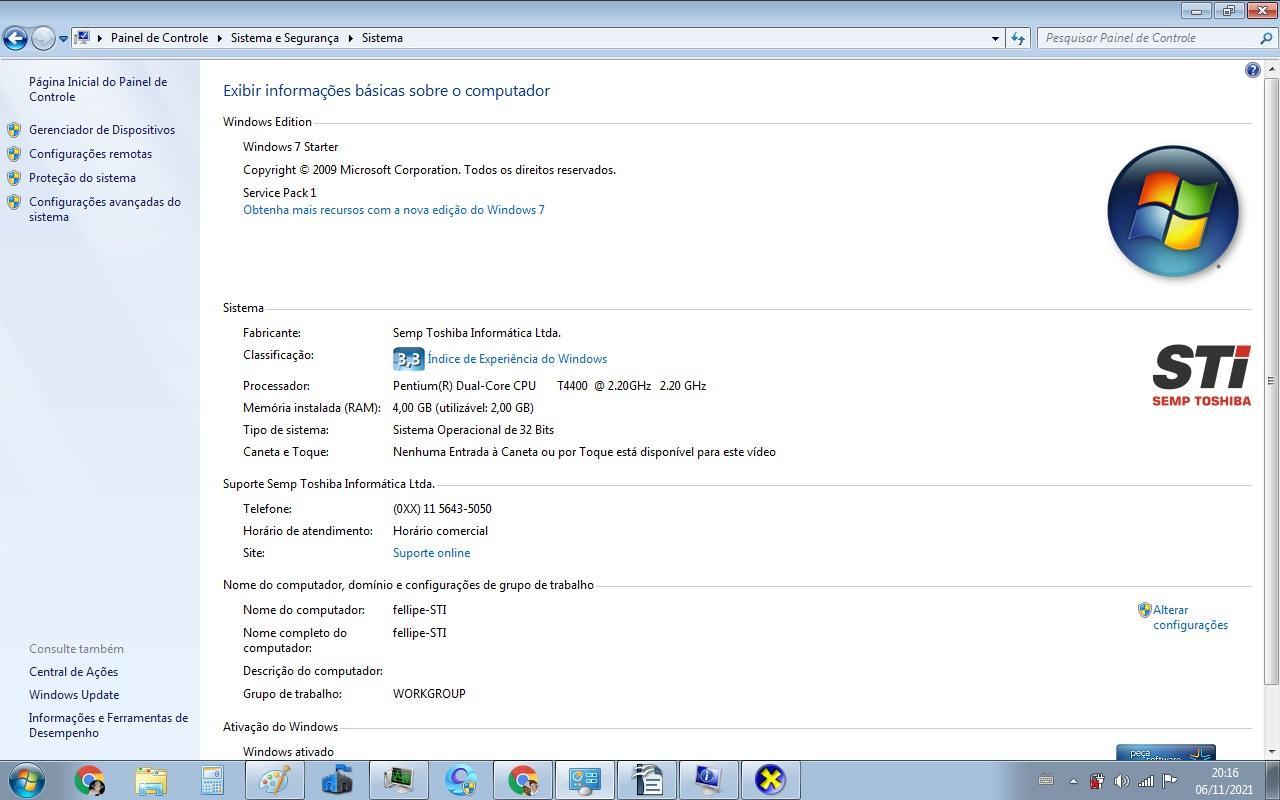Open the blue castle app in taskbar
This screenshot has height=800, width=1280.
(337, 780)
